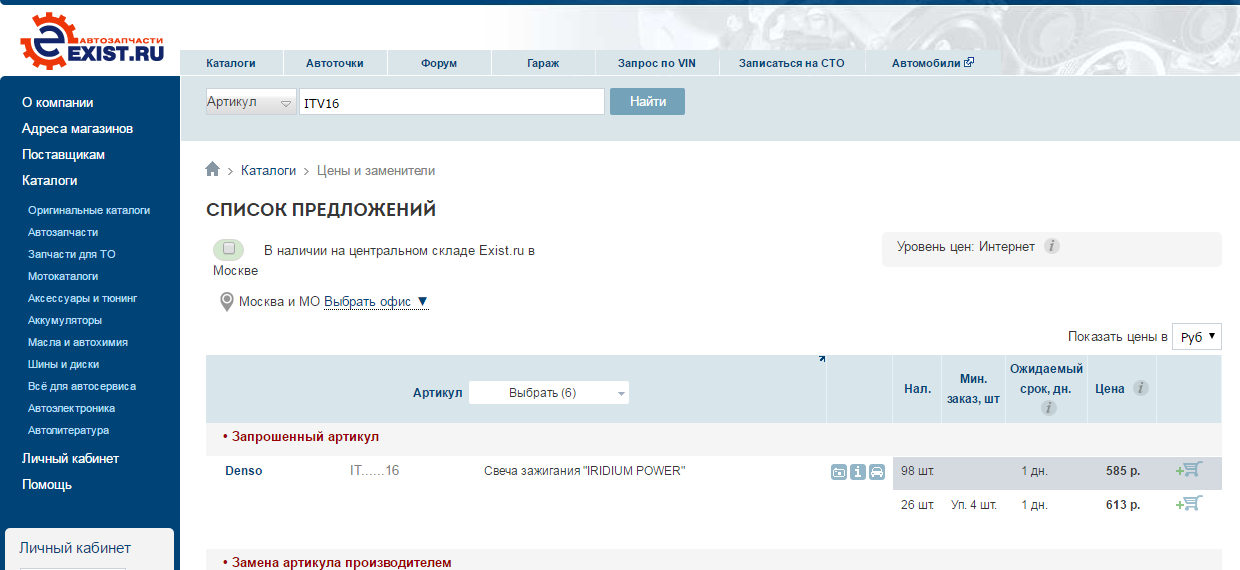Image resolution: width=1240 pixels, height=570 pixels.
Task: Click info icon beside Уровень цен: Интернет
Action: click(x=1052, y=246)
